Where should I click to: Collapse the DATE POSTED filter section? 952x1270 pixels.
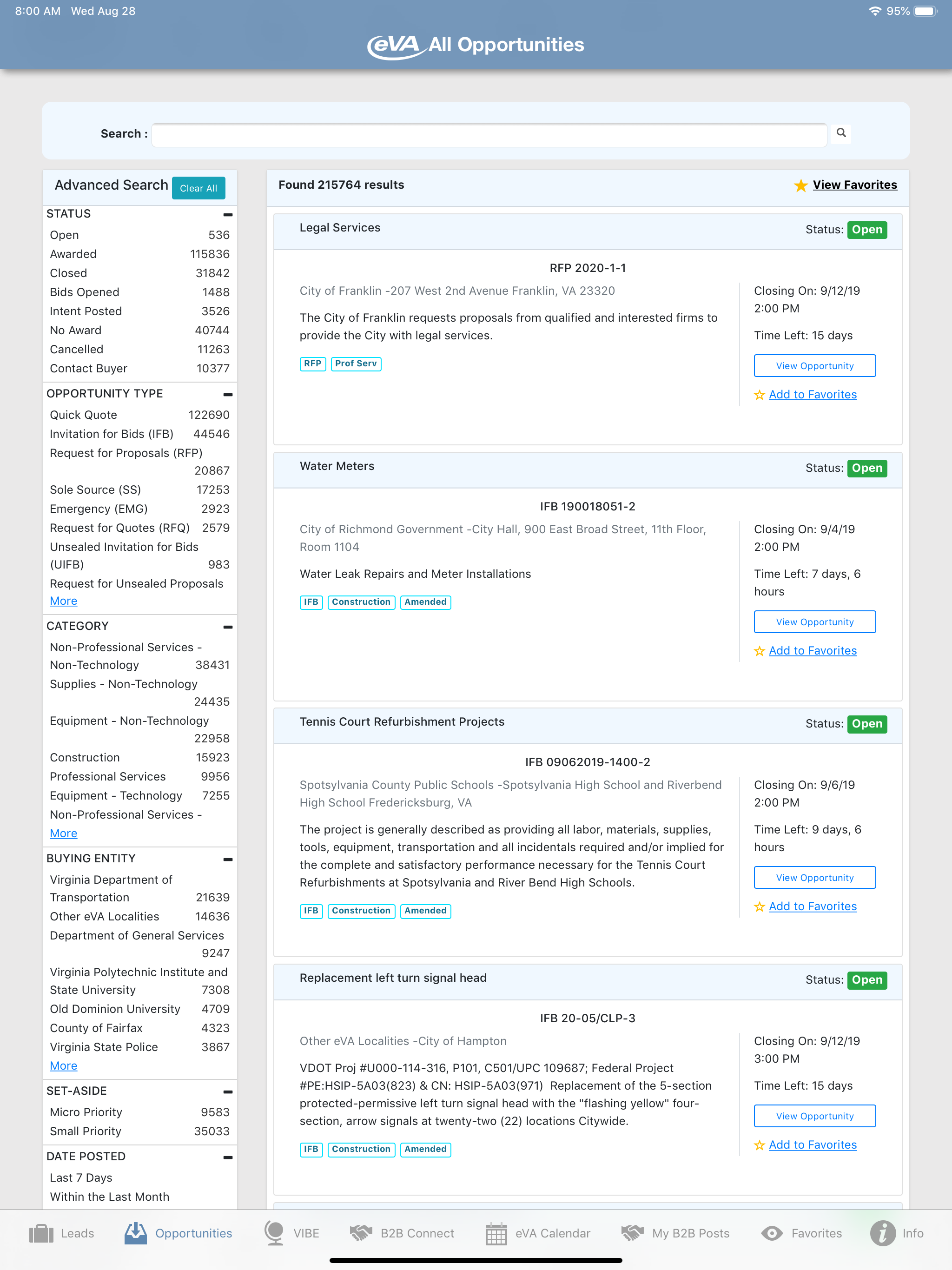[228, 1158]
